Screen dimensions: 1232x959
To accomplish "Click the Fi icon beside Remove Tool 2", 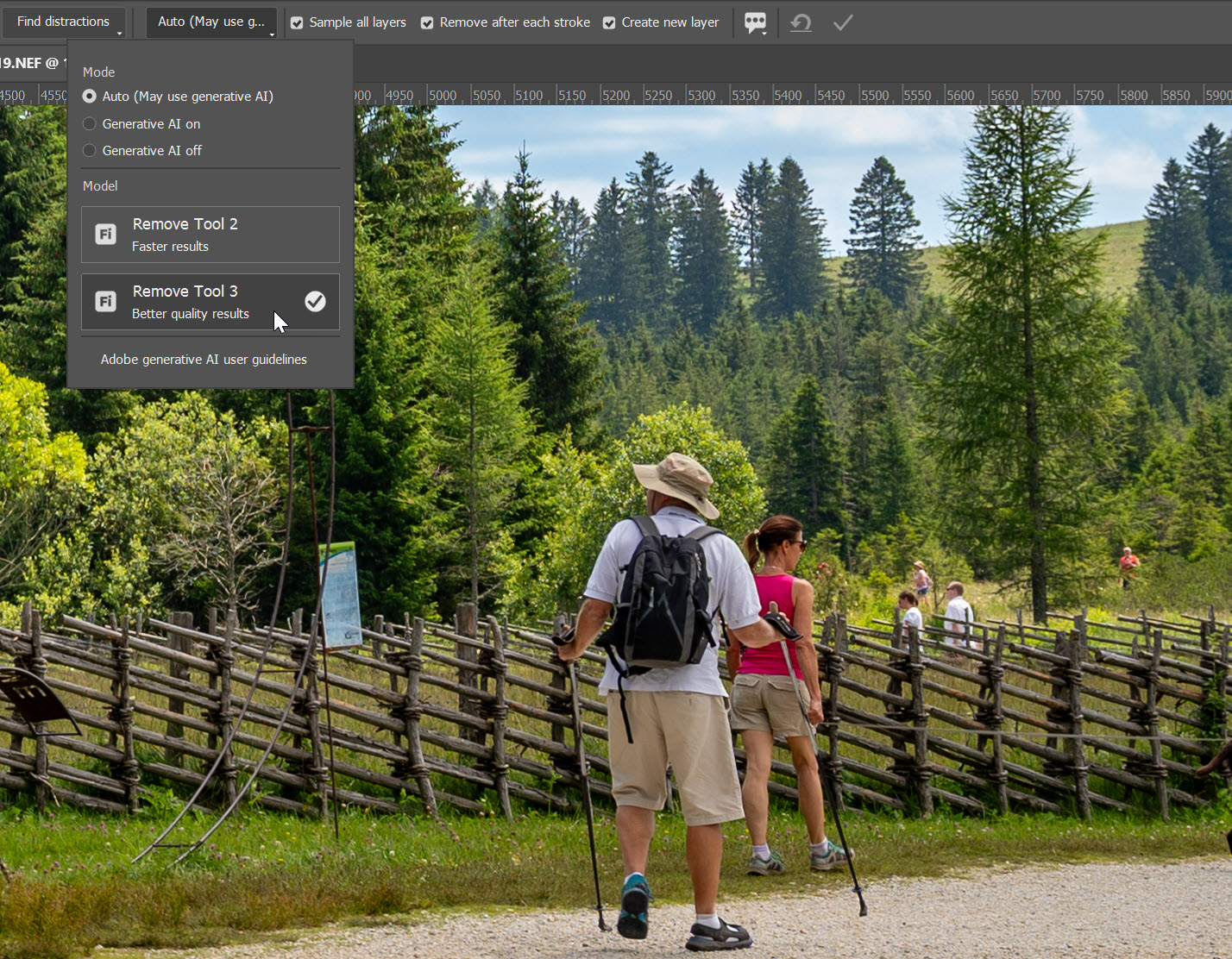I will 105,235.
